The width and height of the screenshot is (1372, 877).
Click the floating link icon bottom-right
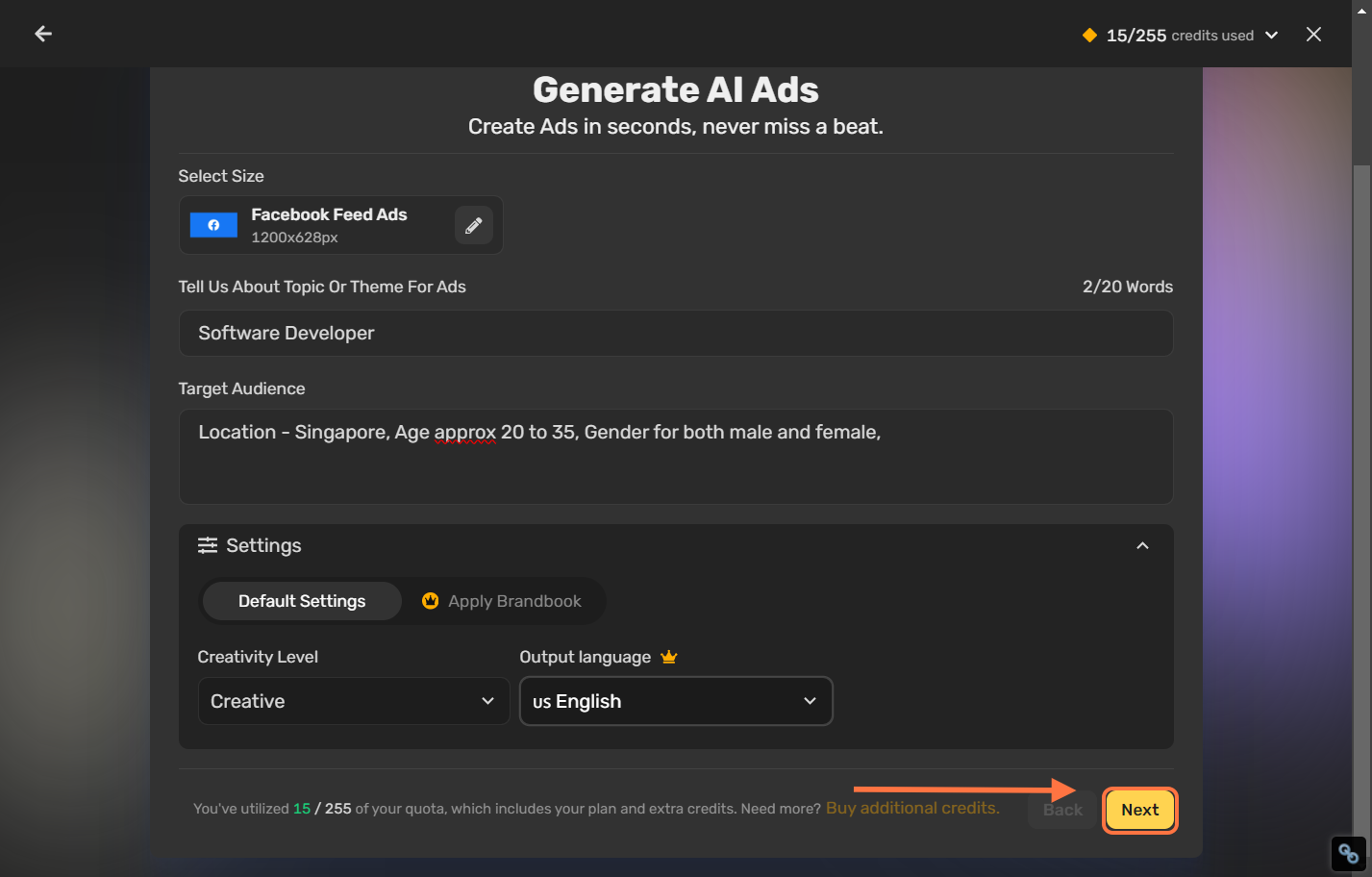tap(1348, 853)
